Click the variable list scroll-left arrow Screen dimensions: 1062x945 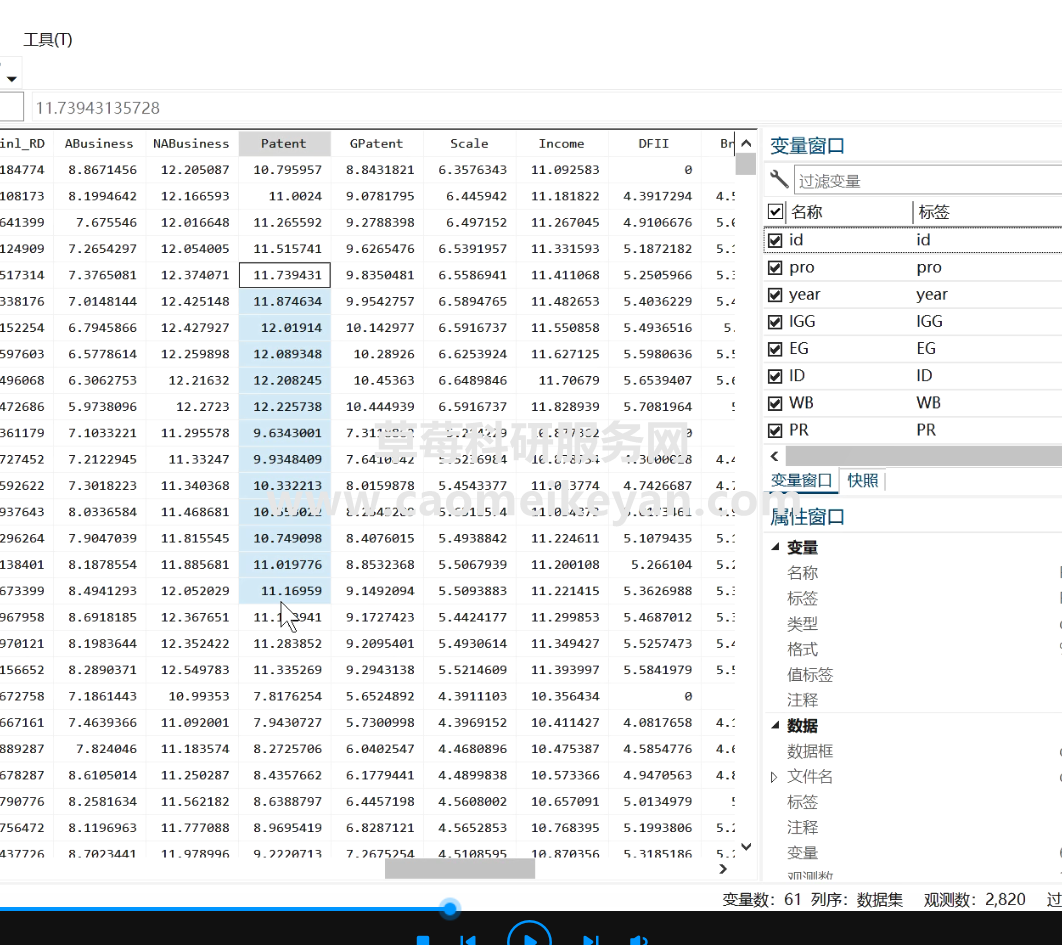pos(774,457)
